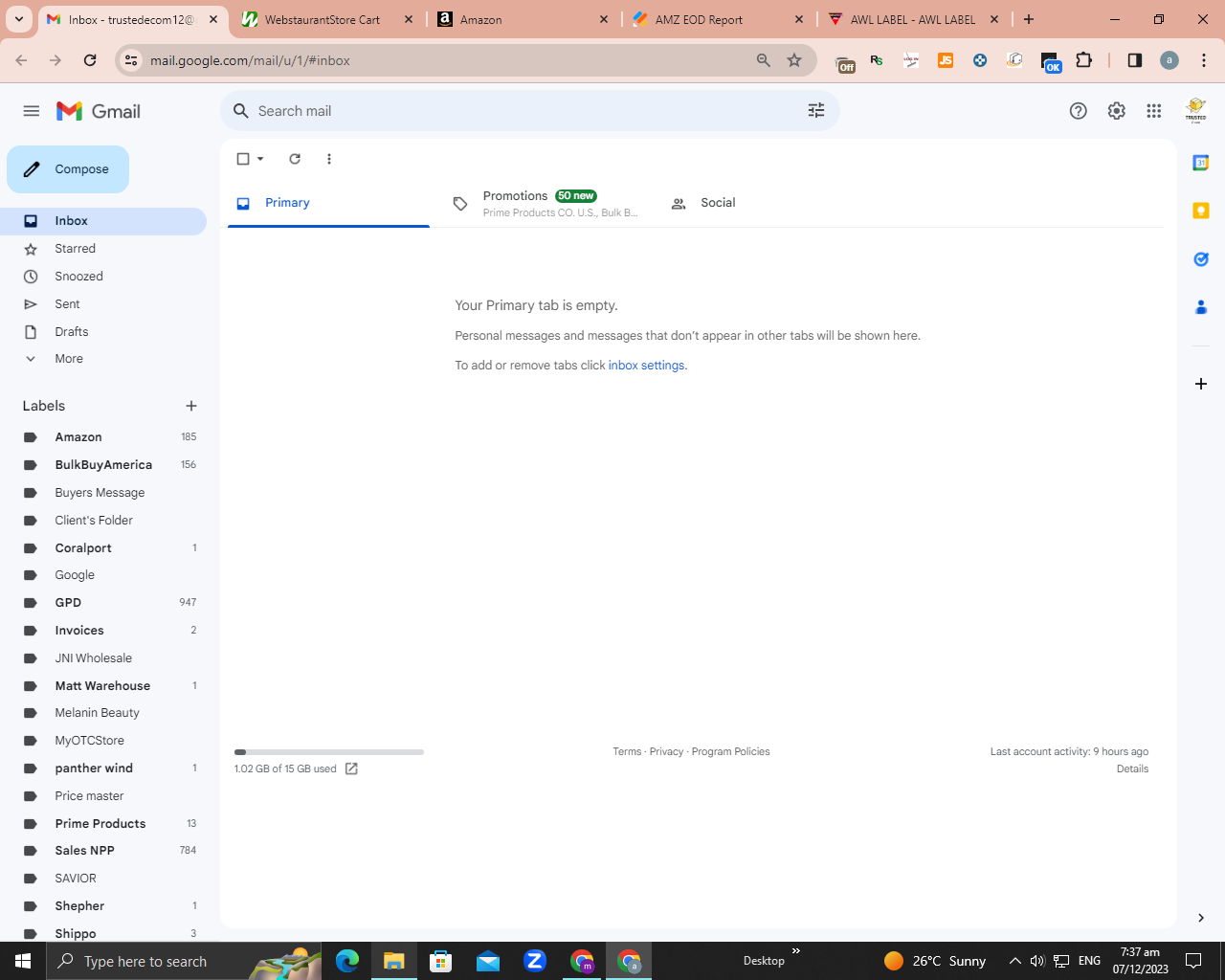This screenshot has width=1225, height=980.
Task: Reload the page
Action: 90,60
